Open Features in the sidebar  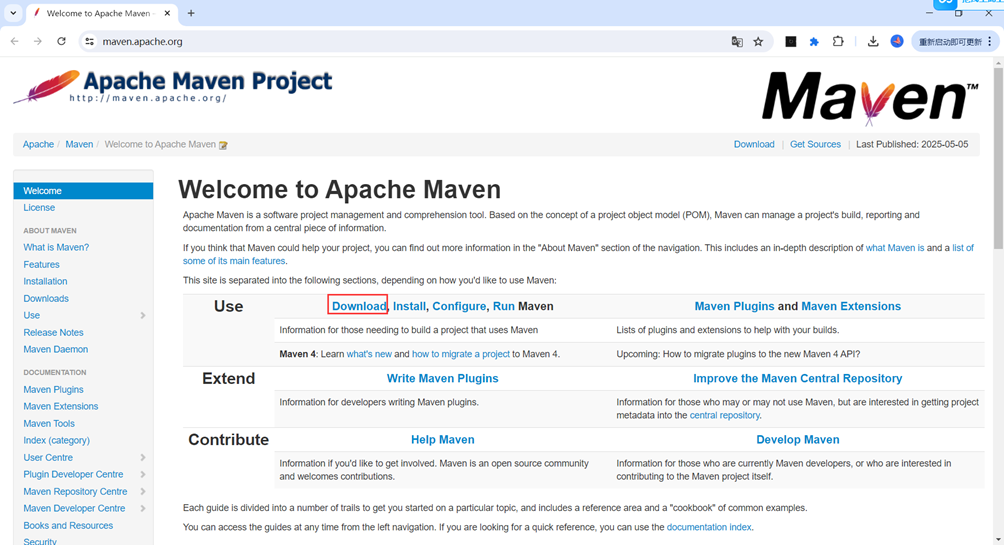click(x=42, y=264)
